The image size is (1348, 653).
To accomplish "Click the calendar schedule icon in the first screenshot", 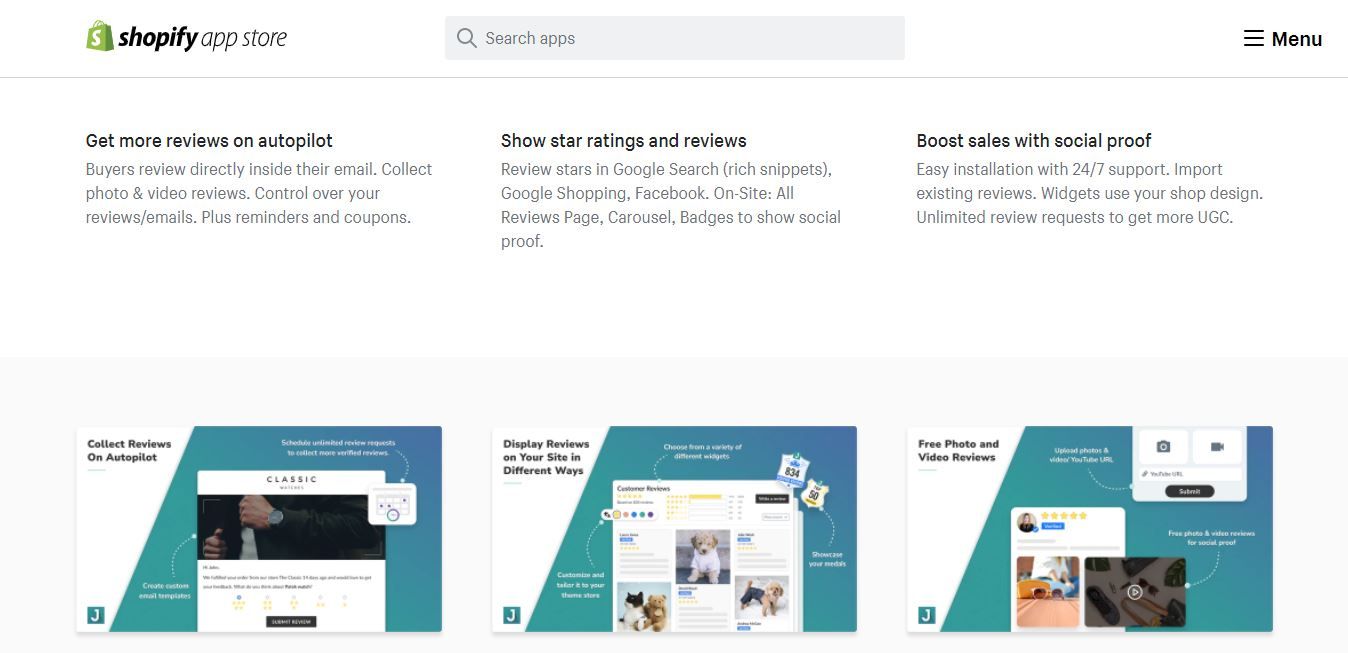I will coord(390,505).
